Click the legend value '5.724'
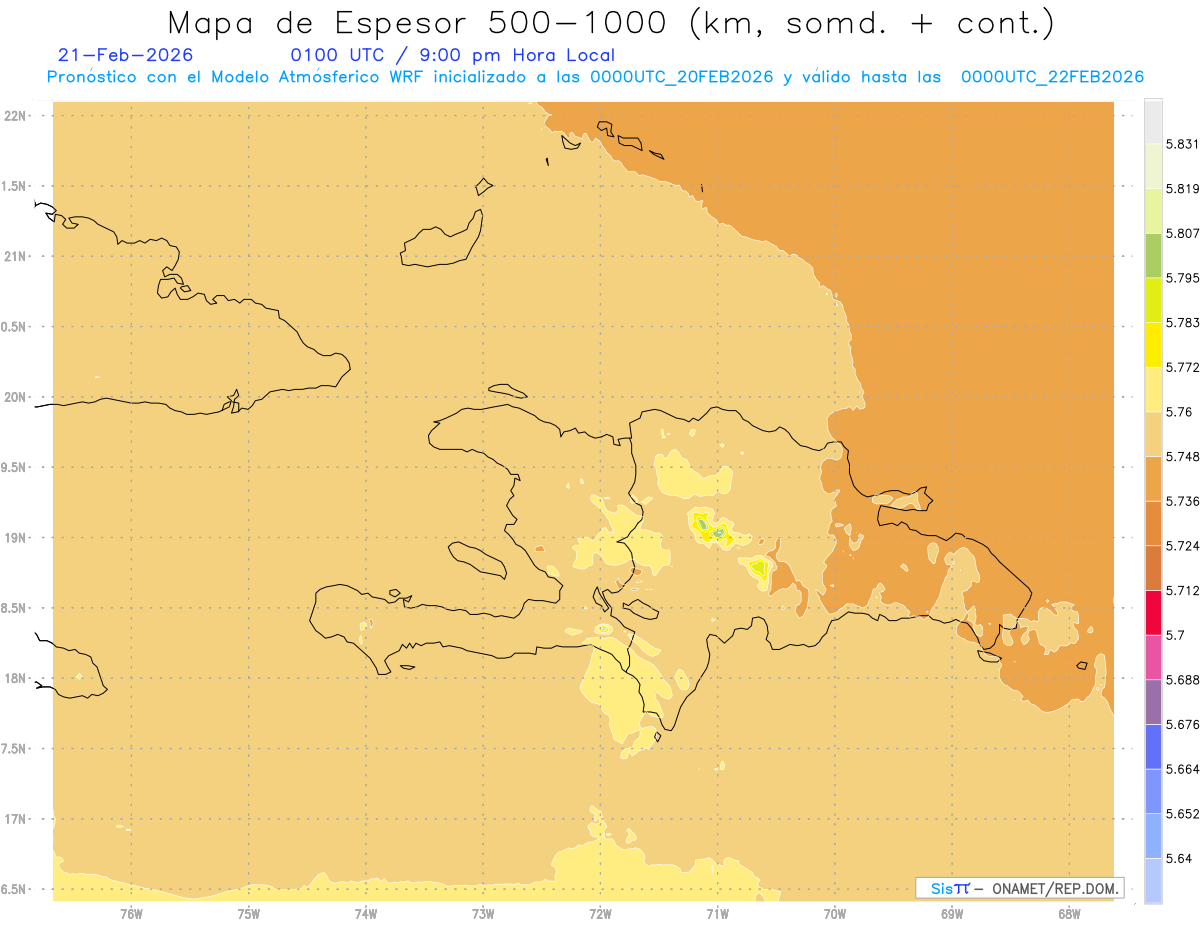 pos(1182,546)
